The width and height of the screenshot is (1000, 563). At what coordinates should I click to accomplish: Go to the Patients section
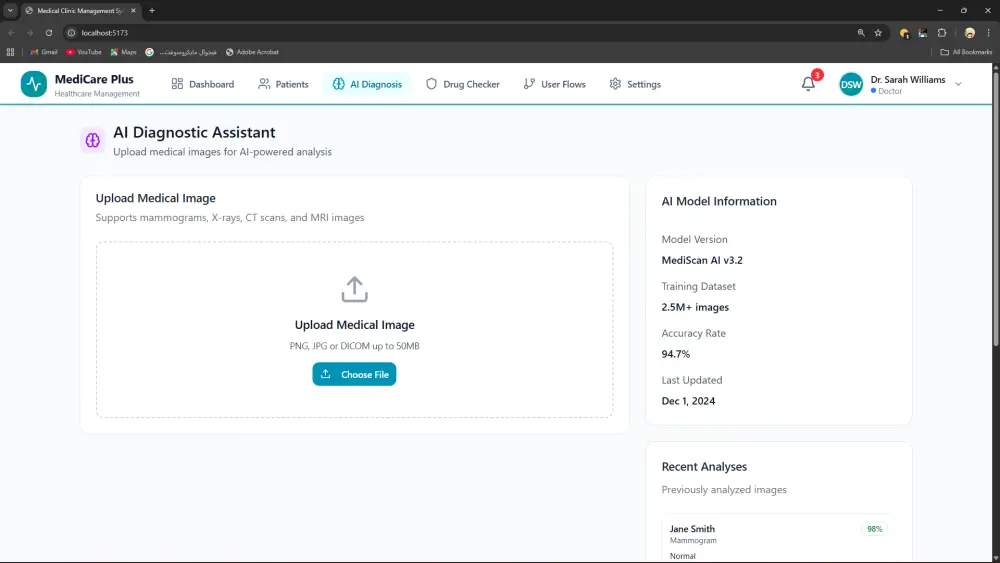click(x=283, y=84)
